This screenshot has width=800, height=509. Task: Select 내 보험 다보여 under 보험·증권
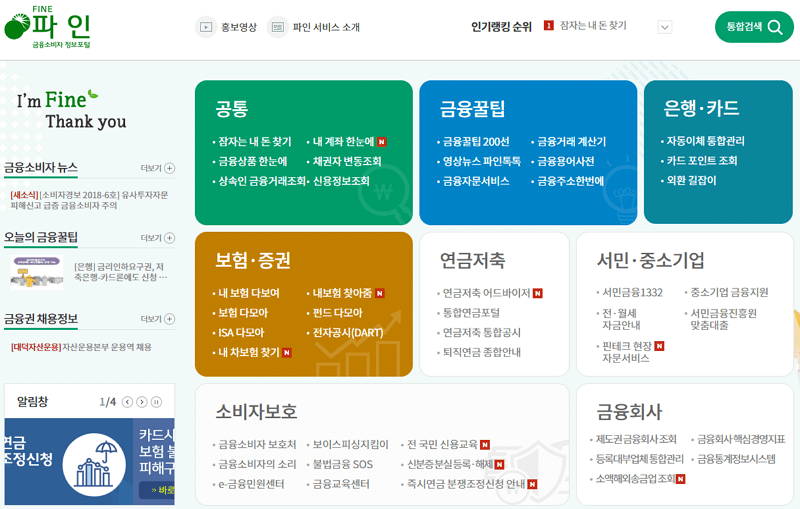[x=248, y=293]
